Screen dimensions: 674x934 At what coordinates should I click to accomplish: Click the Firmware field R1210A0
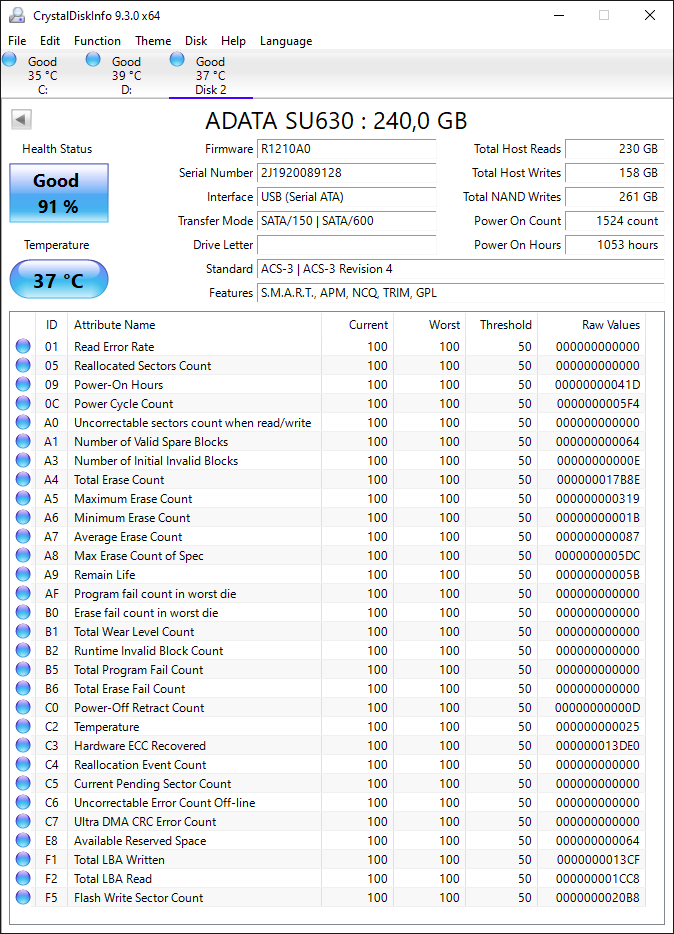(x=347, y=149)
